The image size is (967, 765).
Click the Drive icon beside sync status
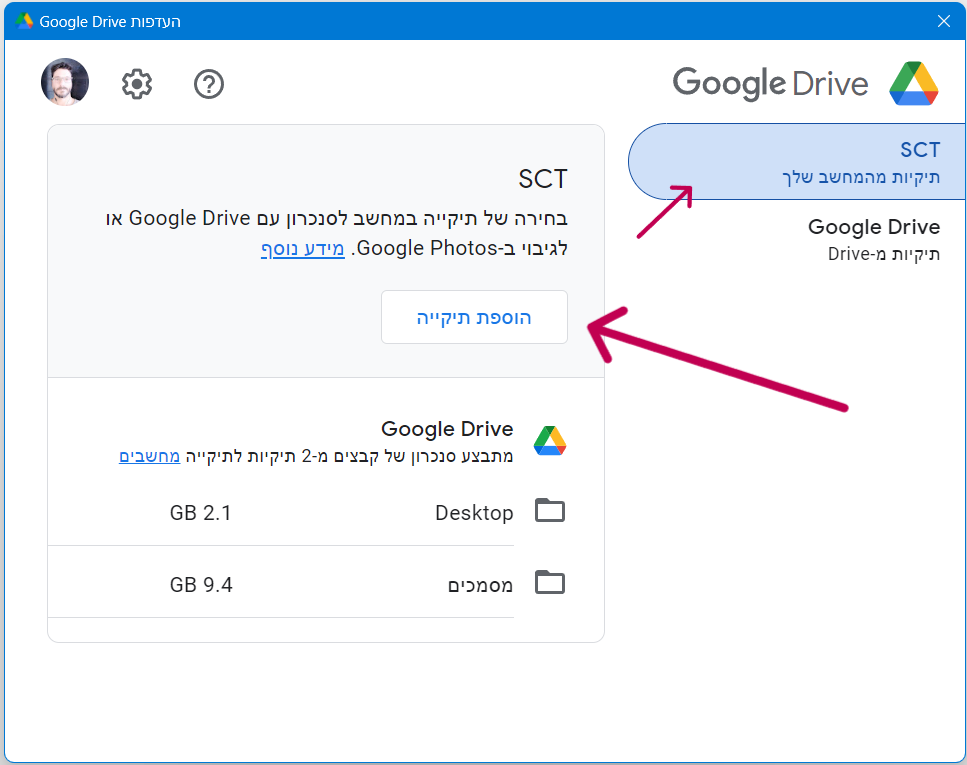(550, 440)
